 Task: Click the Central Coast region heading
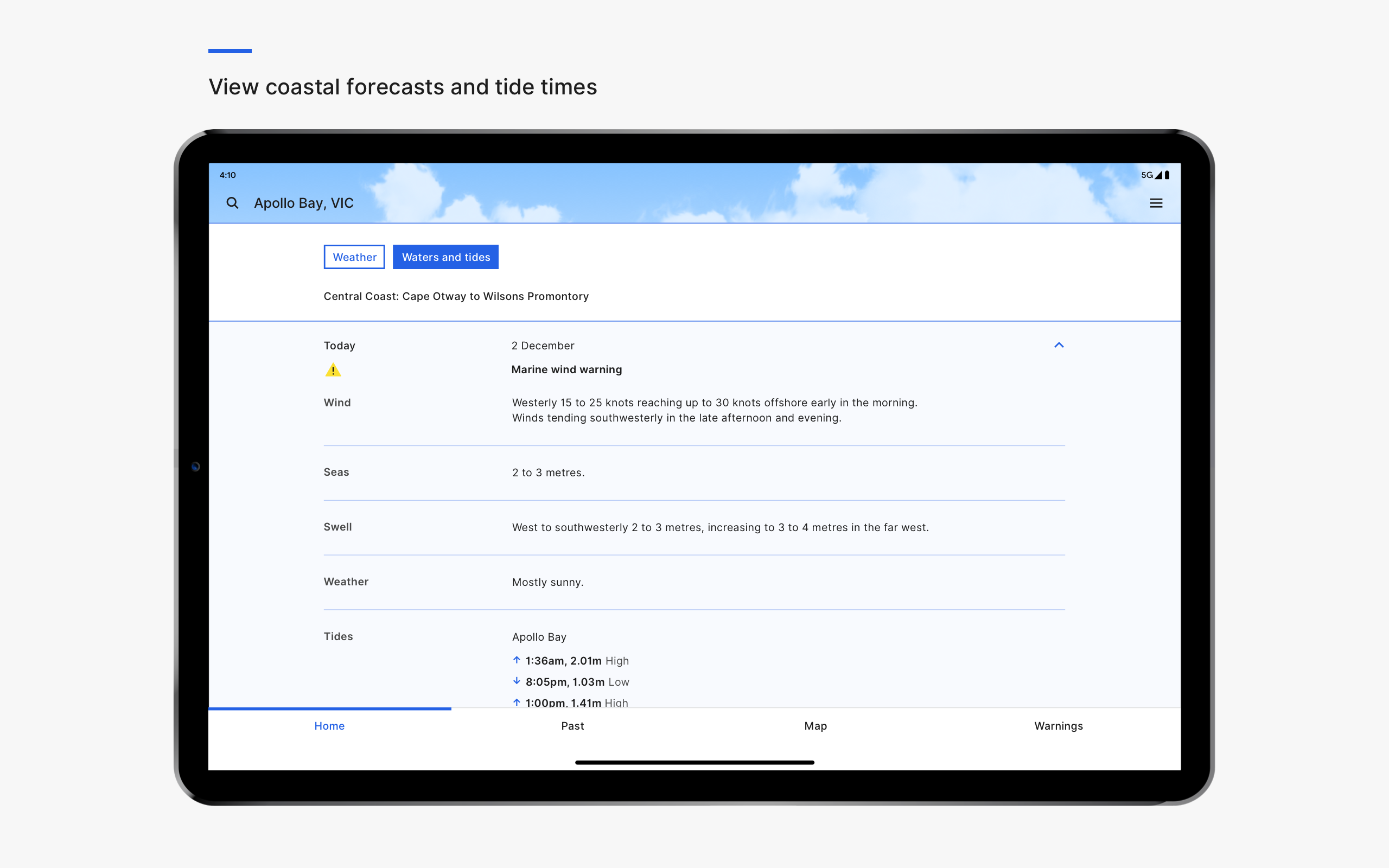456,296
